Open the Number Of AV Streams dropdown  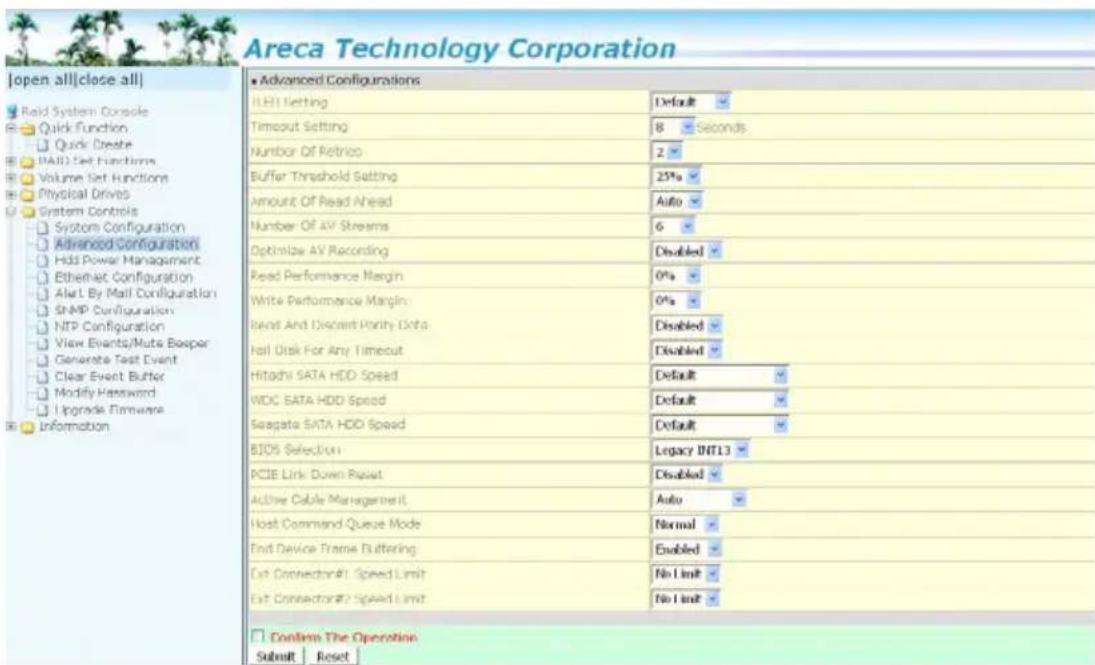673,226
